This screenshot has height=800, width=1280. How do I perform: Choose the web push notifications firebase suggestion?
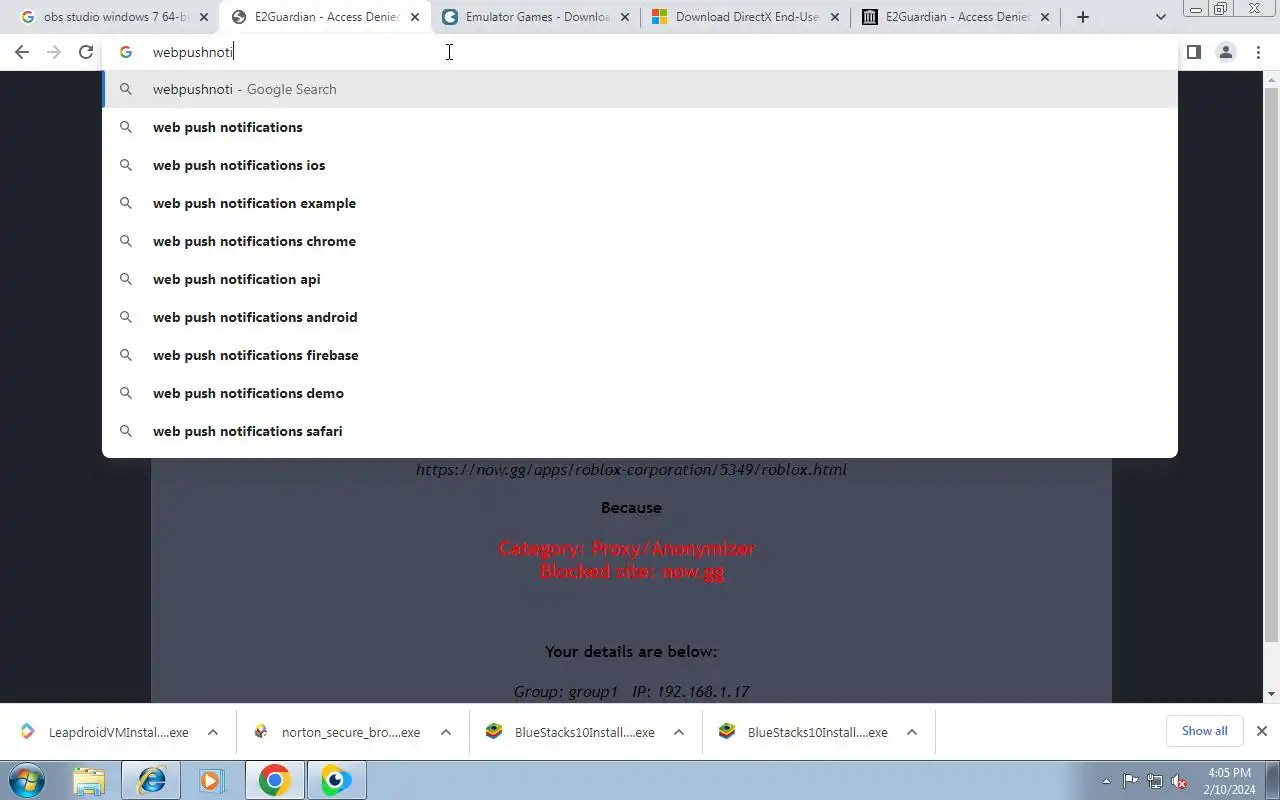coord(640,355)
